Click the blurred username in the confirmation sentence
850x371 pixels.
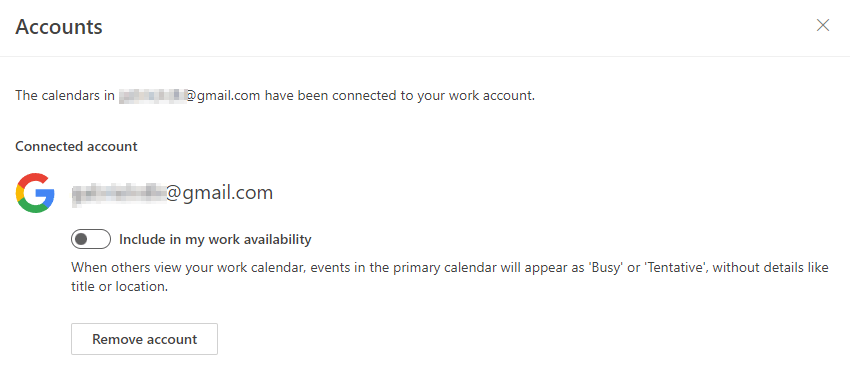[x=152, y=96]
